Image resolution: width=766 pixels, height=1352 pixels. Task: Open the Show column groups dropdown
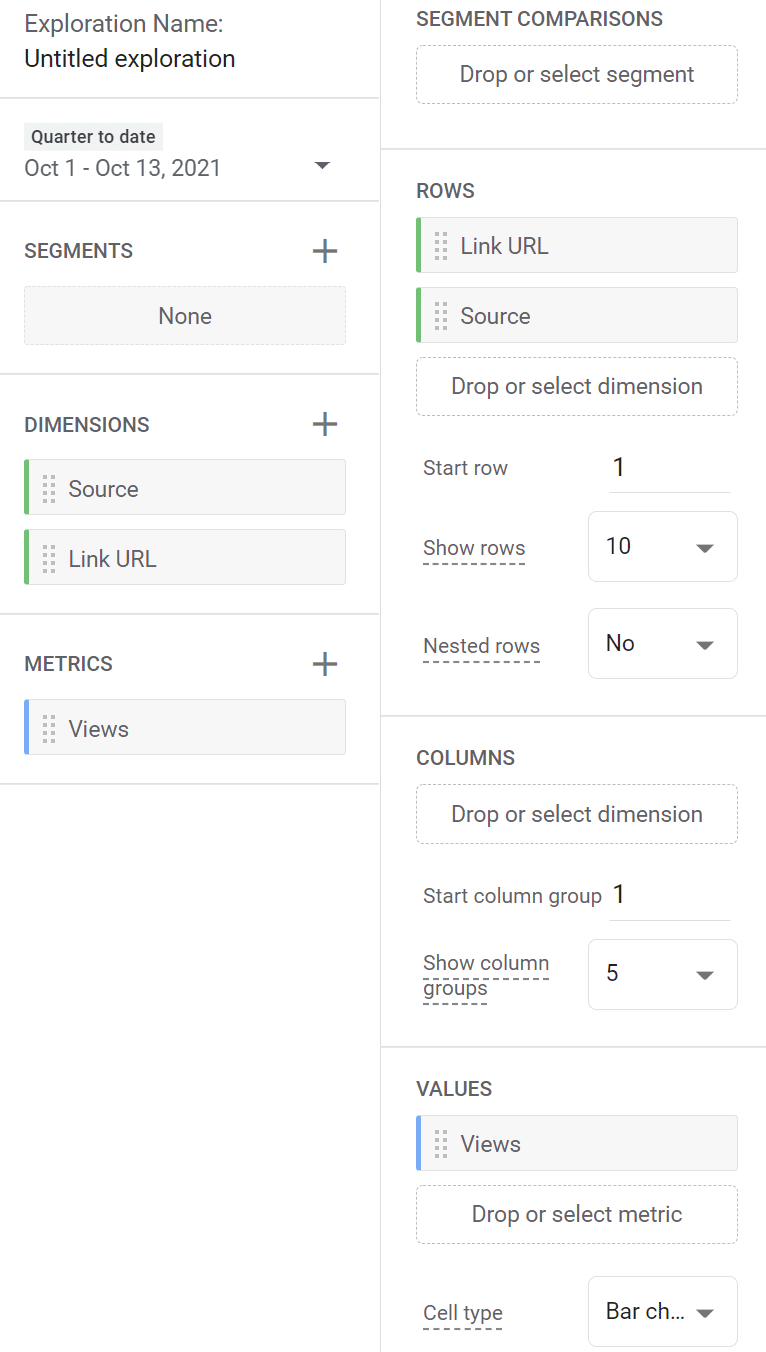pos(662,974)
